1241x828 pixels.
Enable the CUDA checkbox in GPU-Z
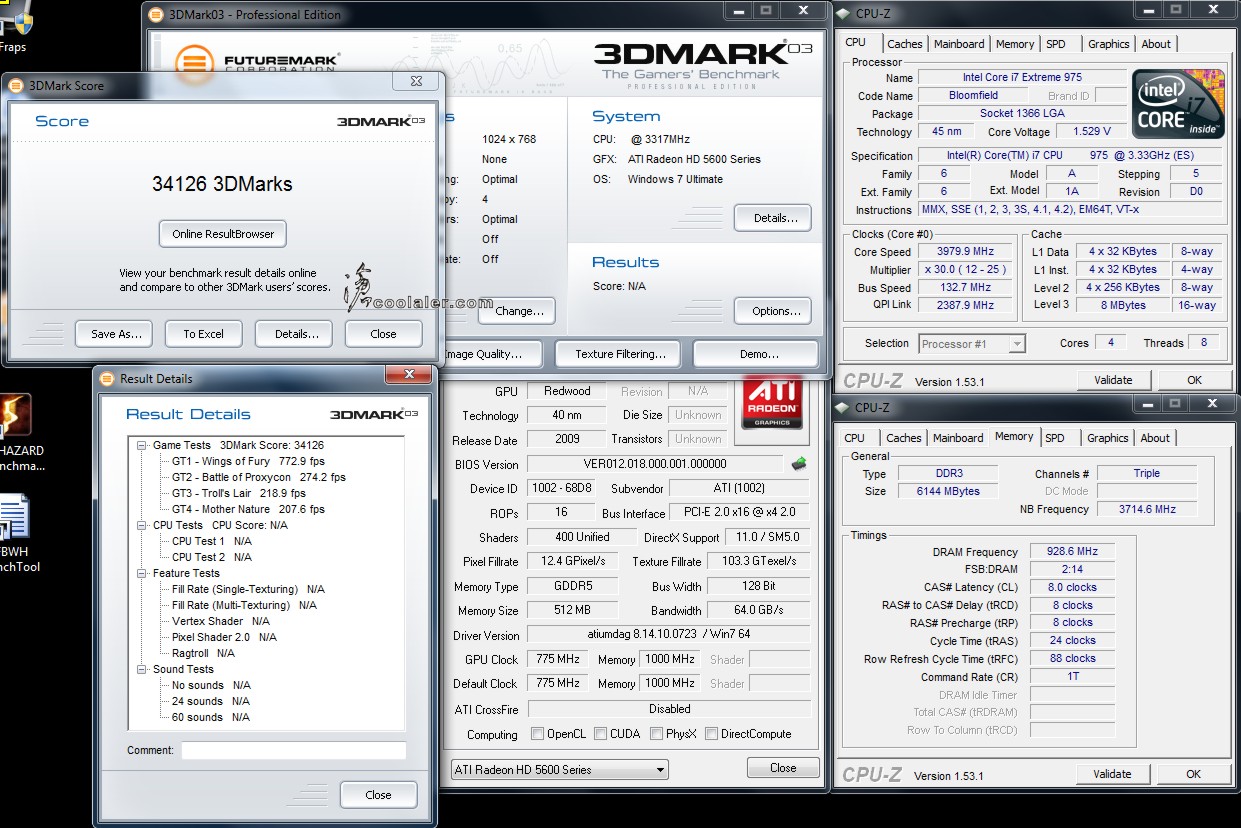pos(600,733)
